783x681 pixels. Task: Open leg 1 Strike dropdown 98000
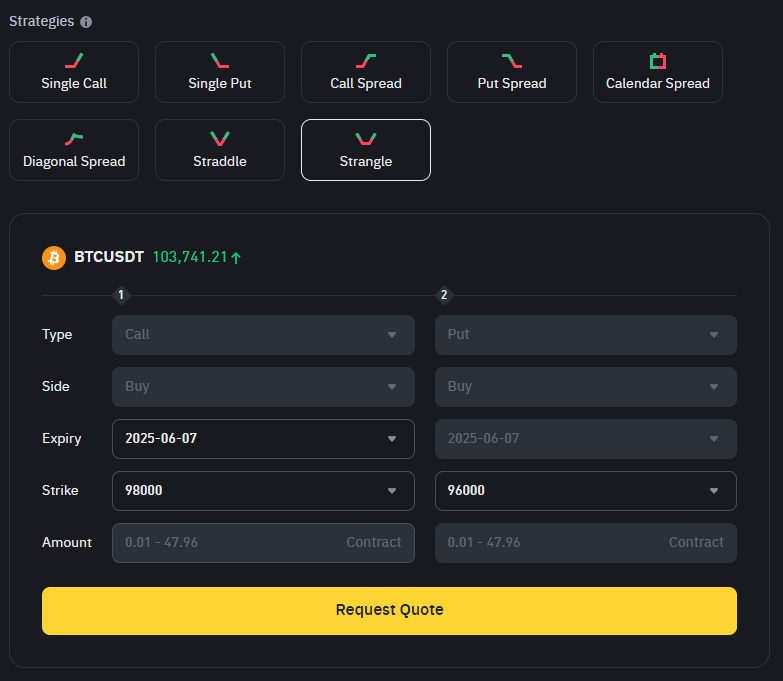coord(263,491)
